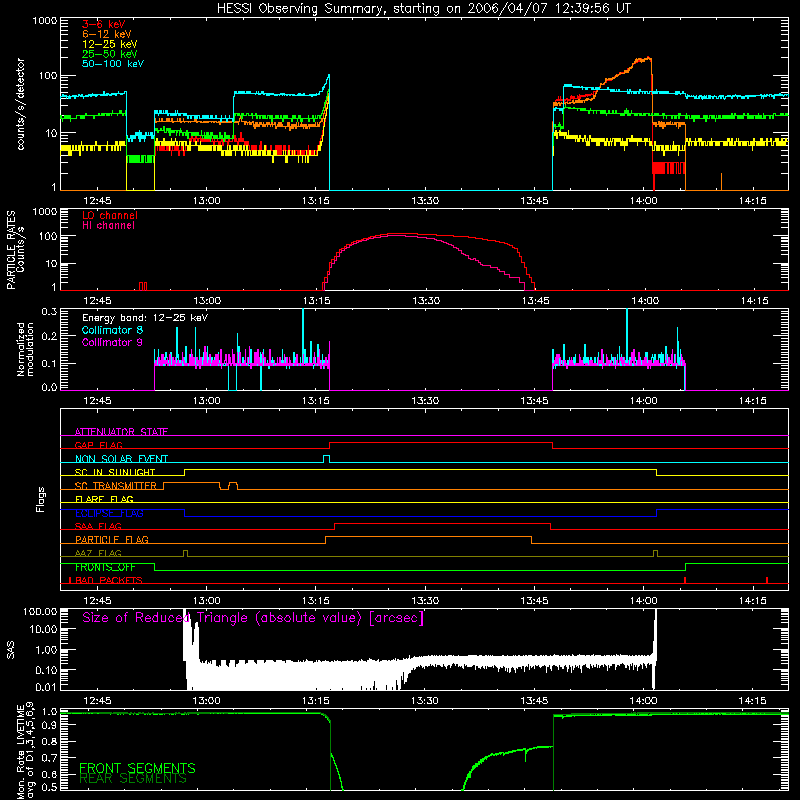The width and height of the screenshot is (800, 800).
Task: Click the 'SAA_FLAG' label
Action: [x=98, y=526]
